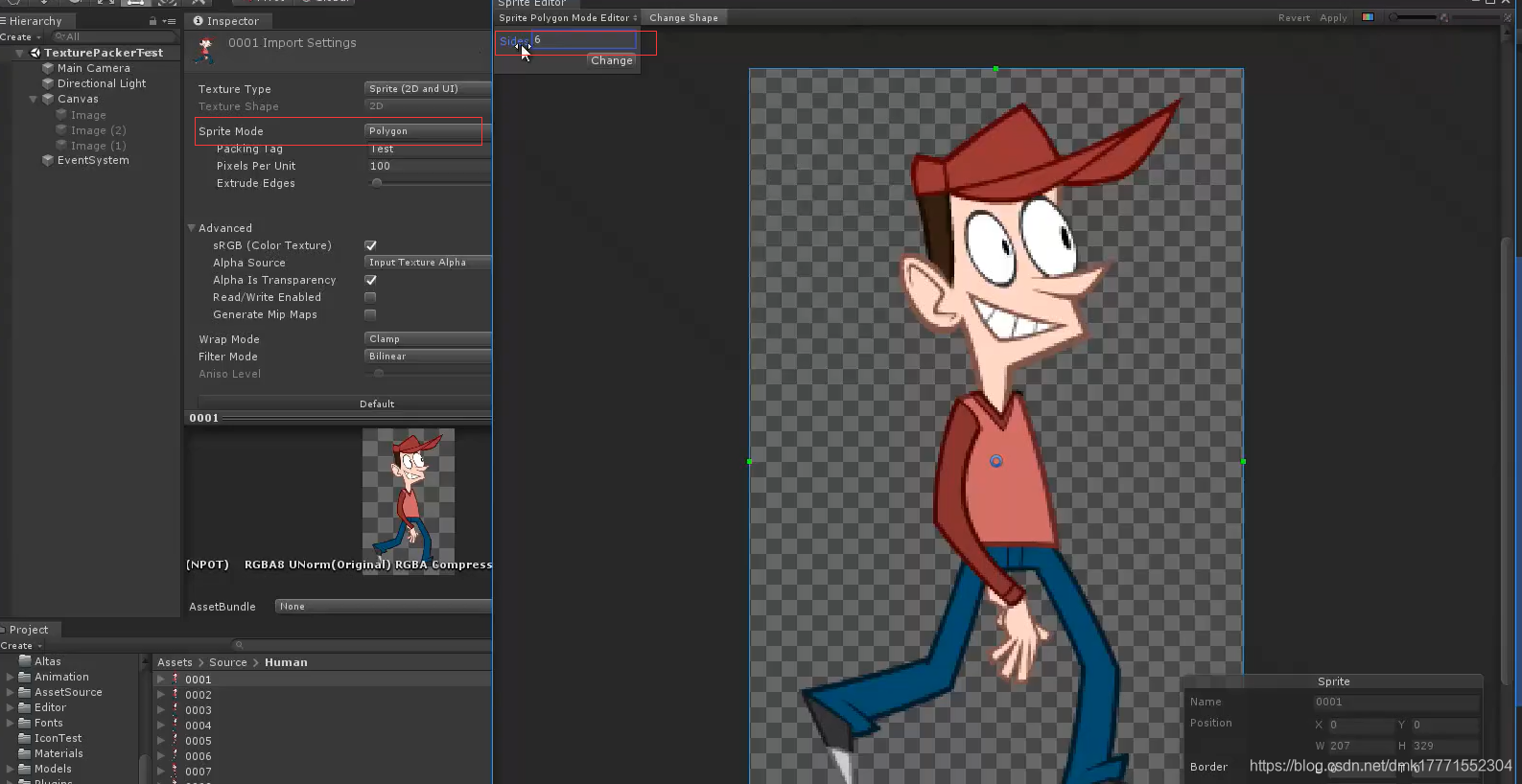The image size is (1522, 784).
Task: Click the 0002 sprite asset icon
Action: click(x=176, y=695)
